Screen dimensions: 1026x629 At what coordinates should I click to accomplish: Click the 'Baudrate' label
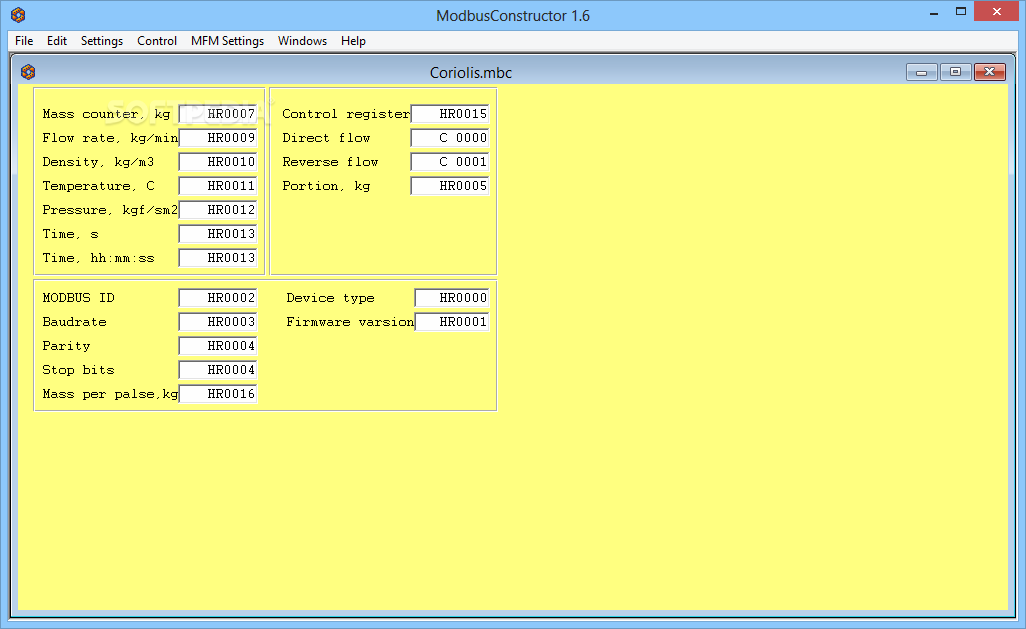click(74, 322)
